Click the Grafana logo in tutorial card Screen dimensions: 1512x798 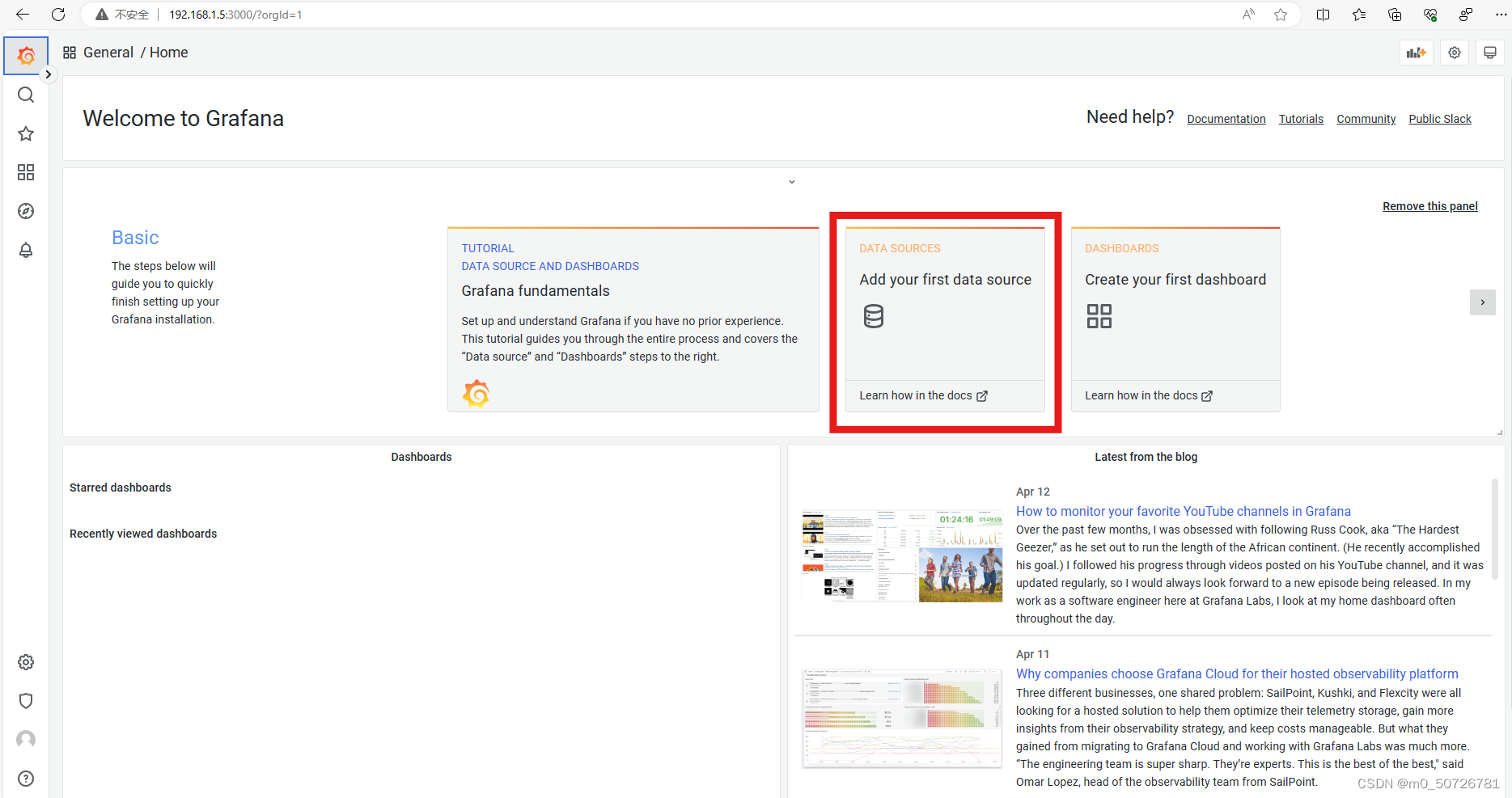[x=476, y=394]
